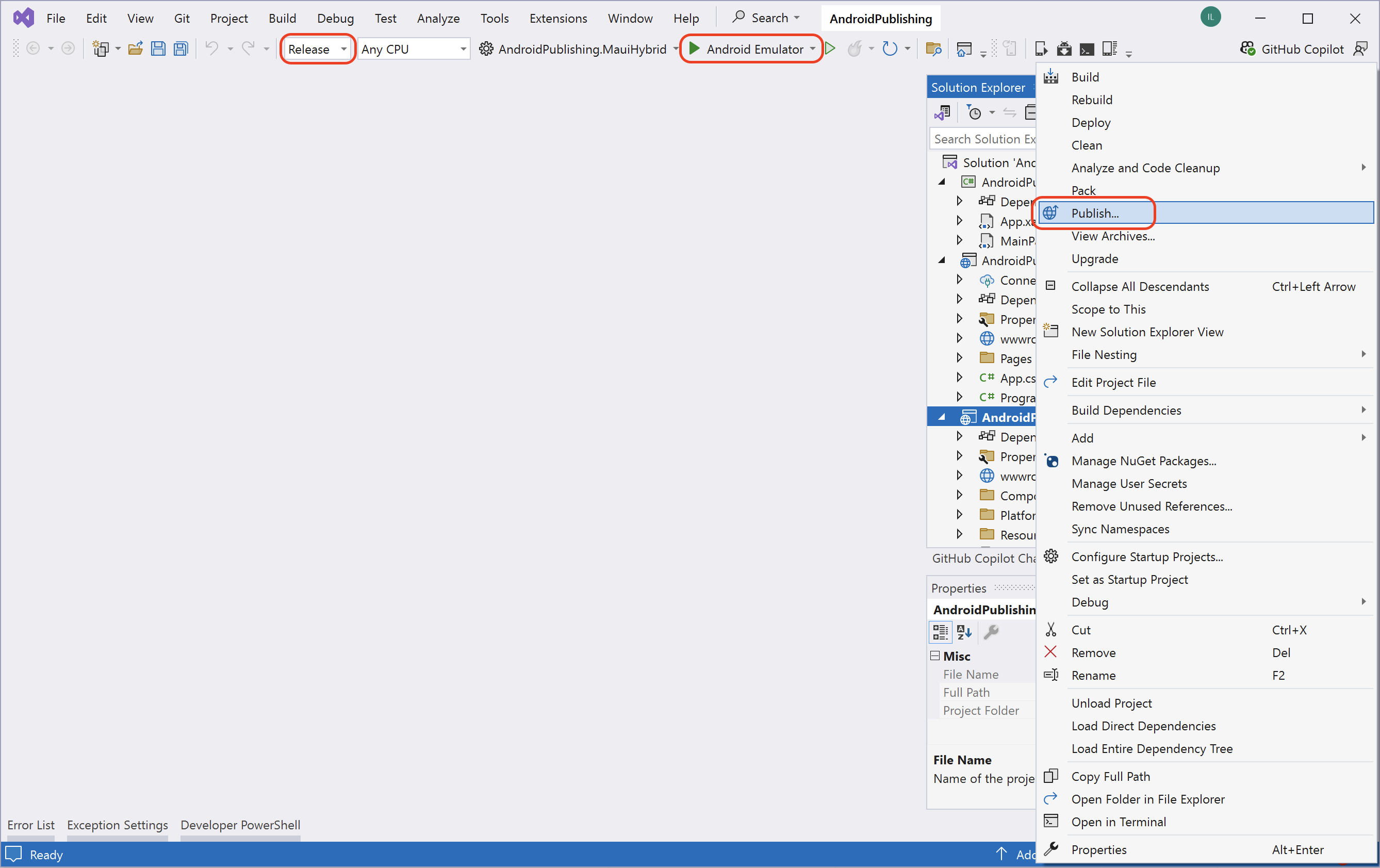
Task: Click the user account avatar in title bar
Action: (1210, 18)
